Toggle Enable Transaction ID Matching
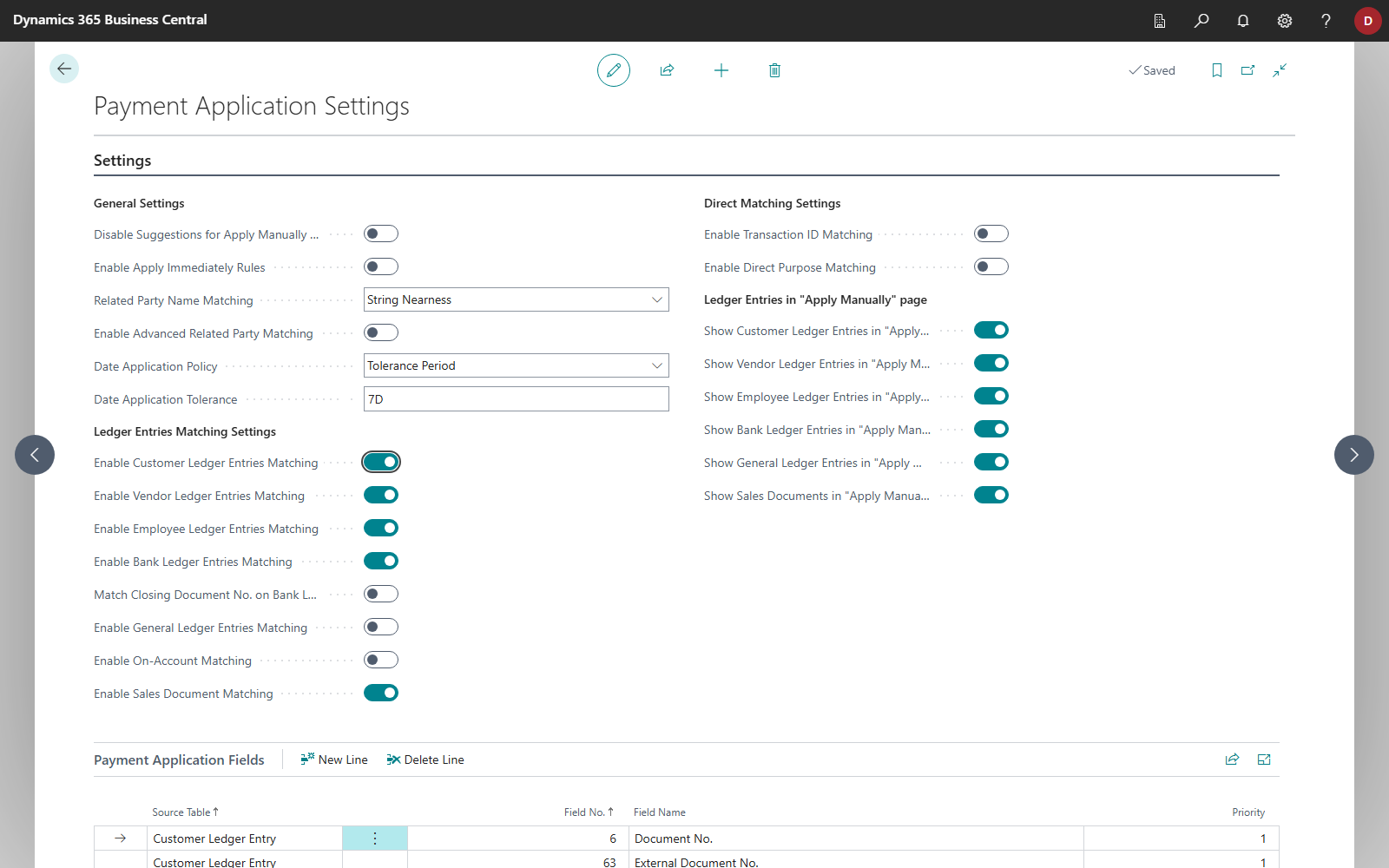The width and height of the screenshot is (1389, 868). pos(991,233)
